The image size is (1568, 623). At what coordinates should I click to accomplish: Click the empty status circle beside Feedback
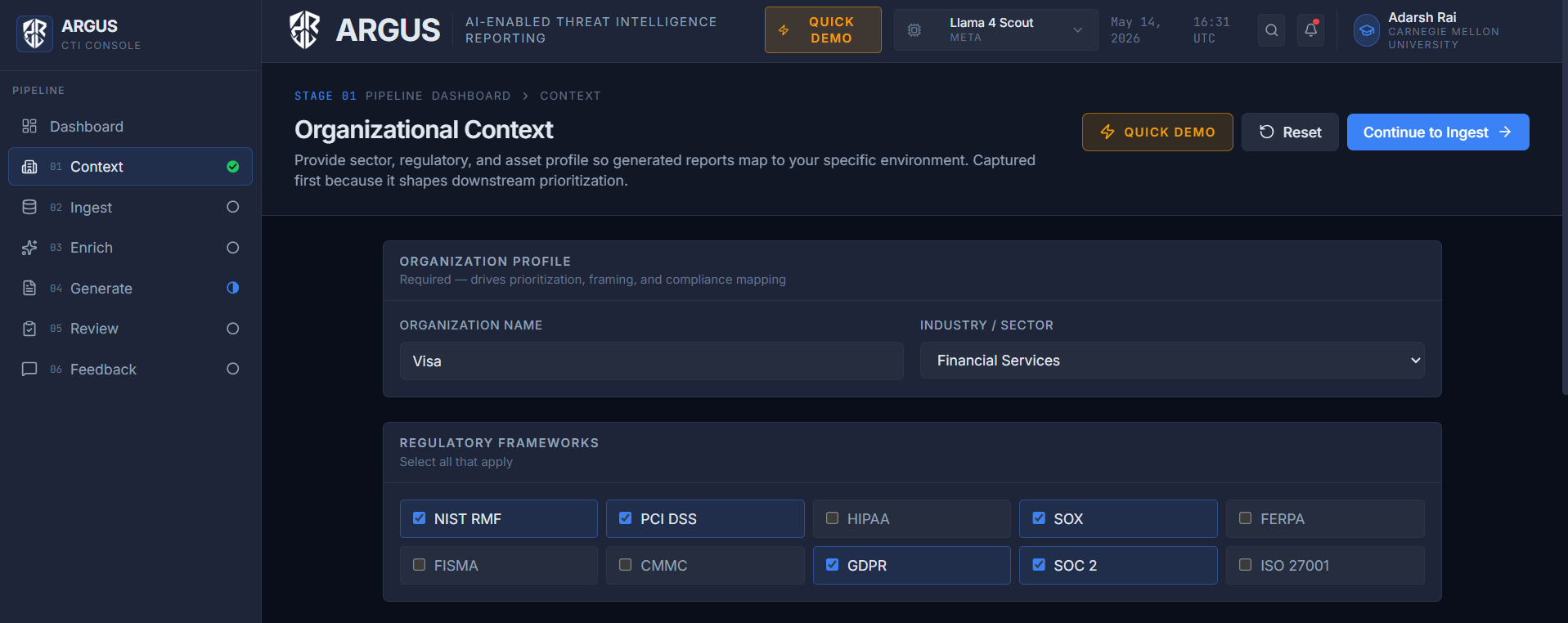click(233, 369)
